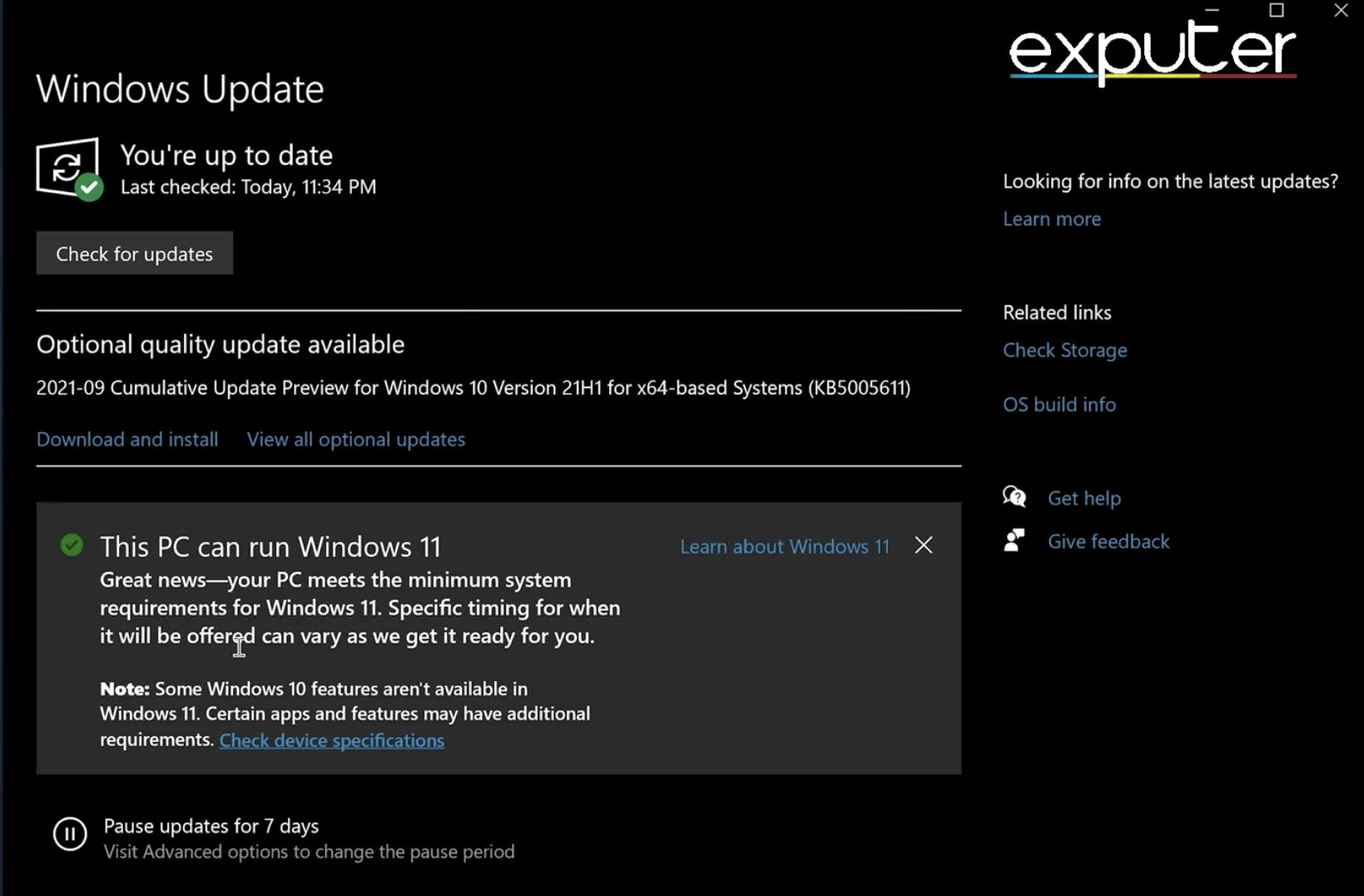Open View all optional updates
The image size is (1364, 896).
click(x=356, y=439)
